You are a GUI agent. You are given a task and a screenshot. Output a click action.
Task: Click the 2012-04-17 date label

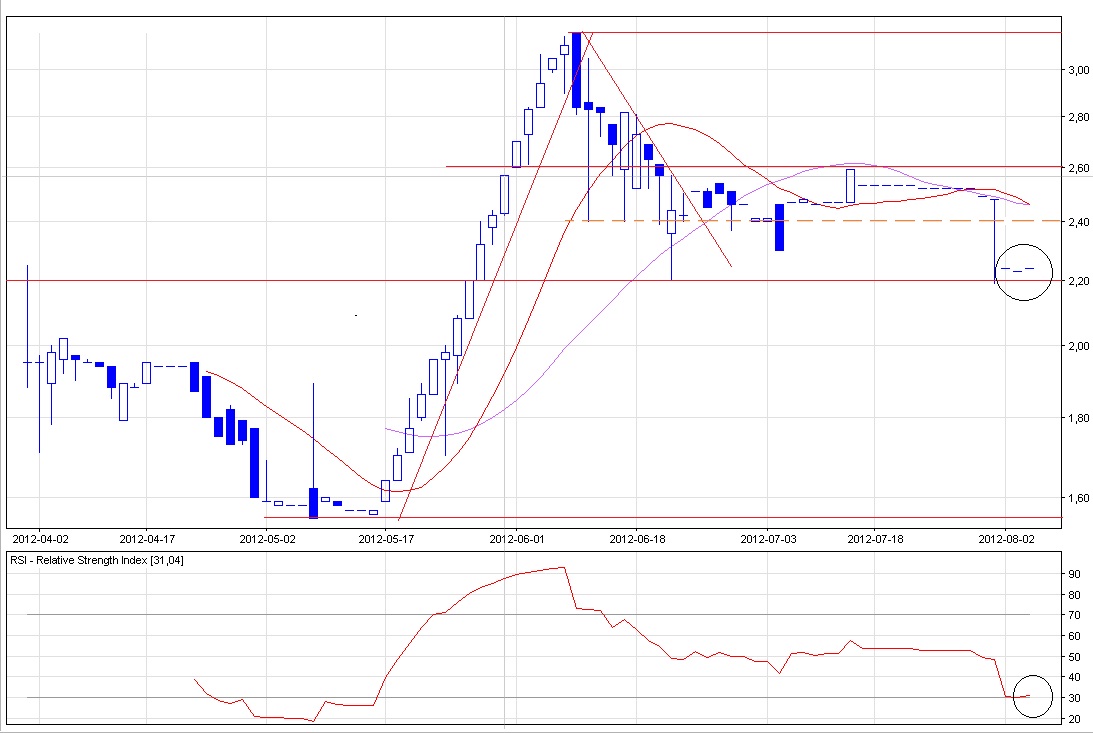tap(147, 538)
